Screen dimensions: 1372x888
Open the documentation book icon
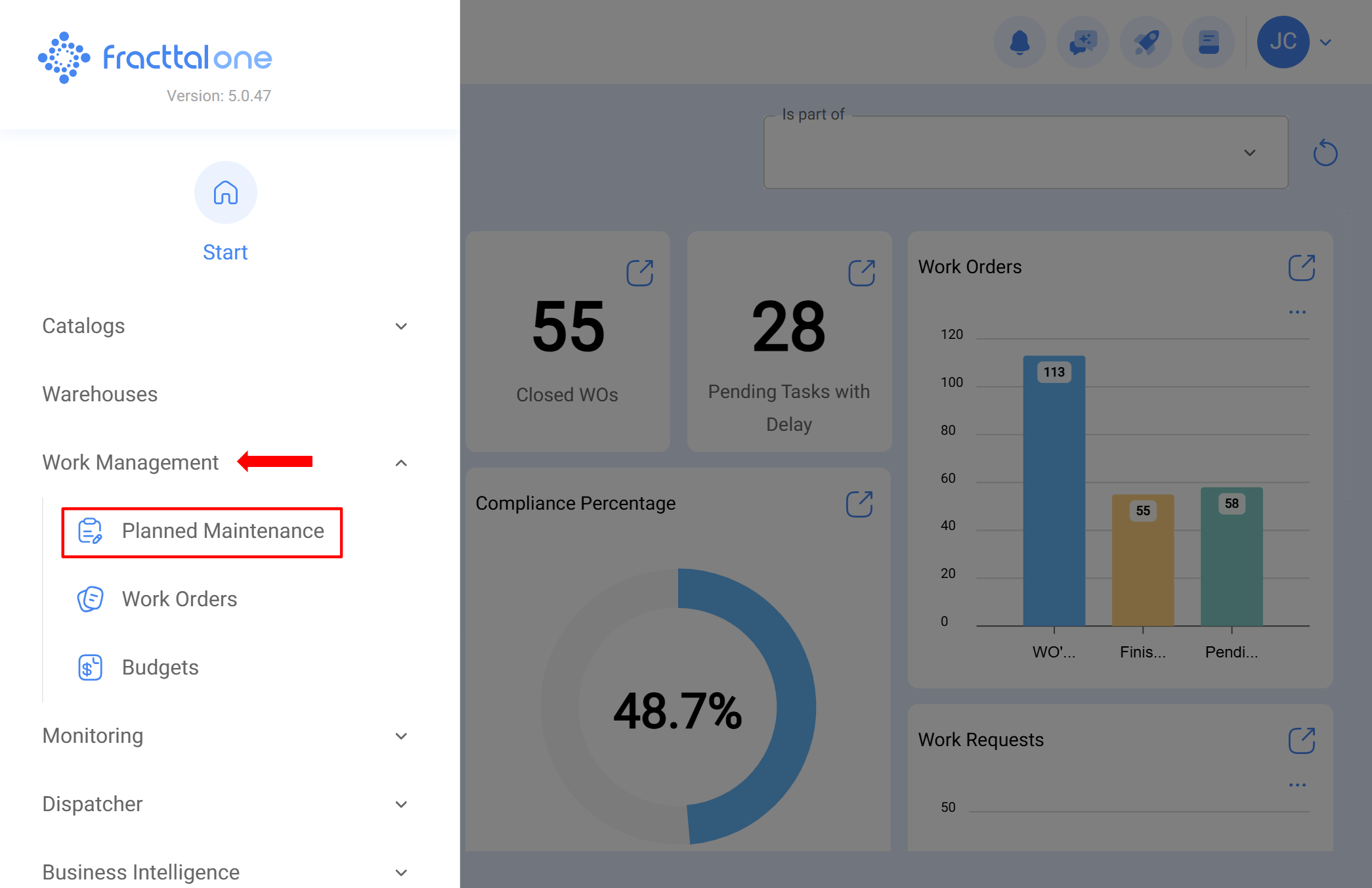[1209, 41]
